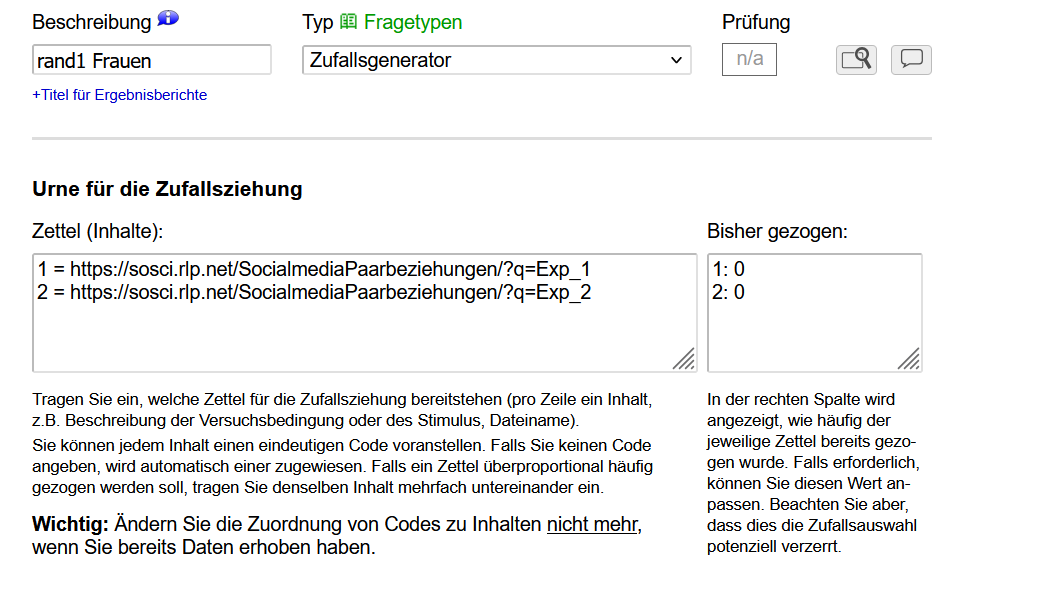This screenshot has width=1048, height=592.
Task: Open the speech bubble comment button
Action: tap(911, 60)
